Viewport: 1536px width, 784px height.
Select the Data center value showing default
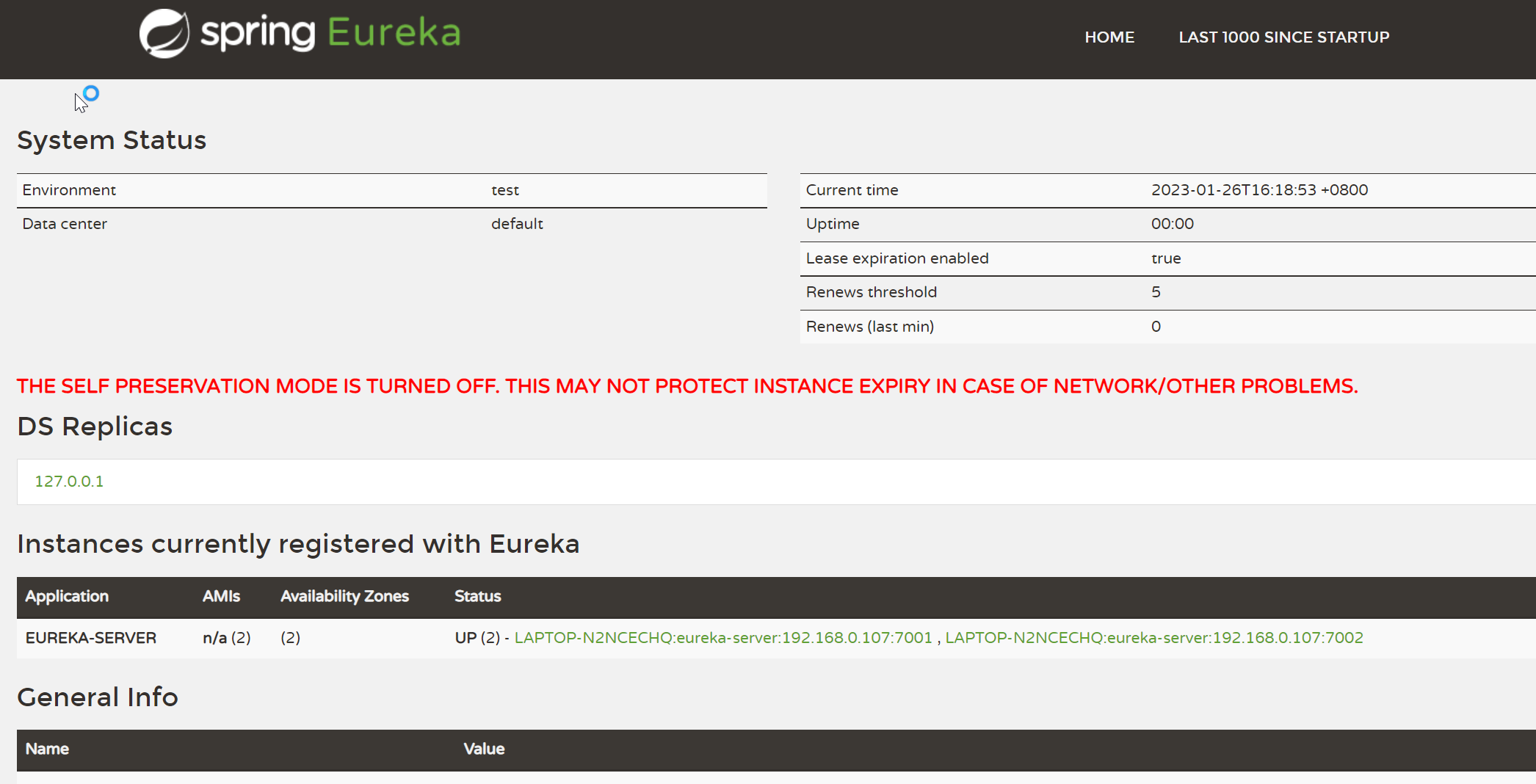click(517, 223)
